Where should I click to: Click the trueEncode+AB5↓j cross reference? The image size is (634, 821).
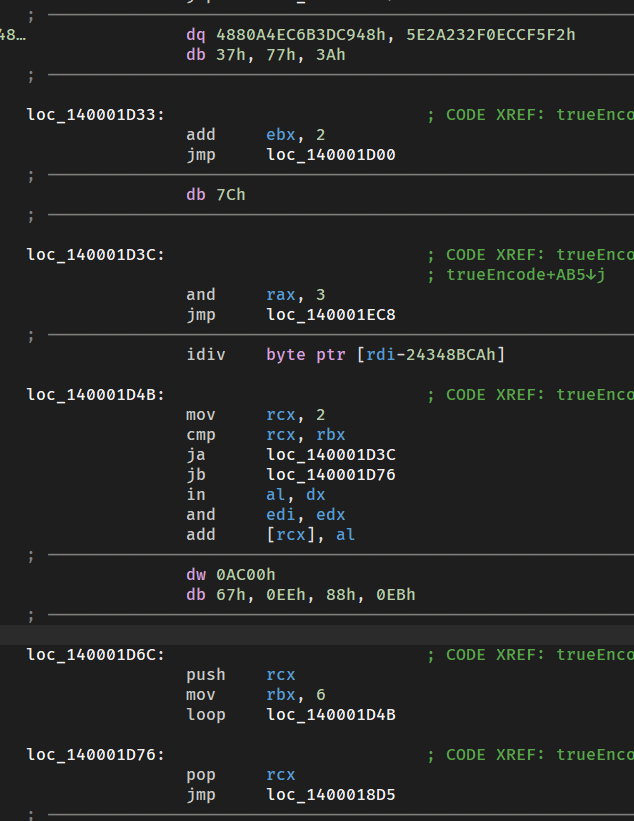[x=526, y=274]
